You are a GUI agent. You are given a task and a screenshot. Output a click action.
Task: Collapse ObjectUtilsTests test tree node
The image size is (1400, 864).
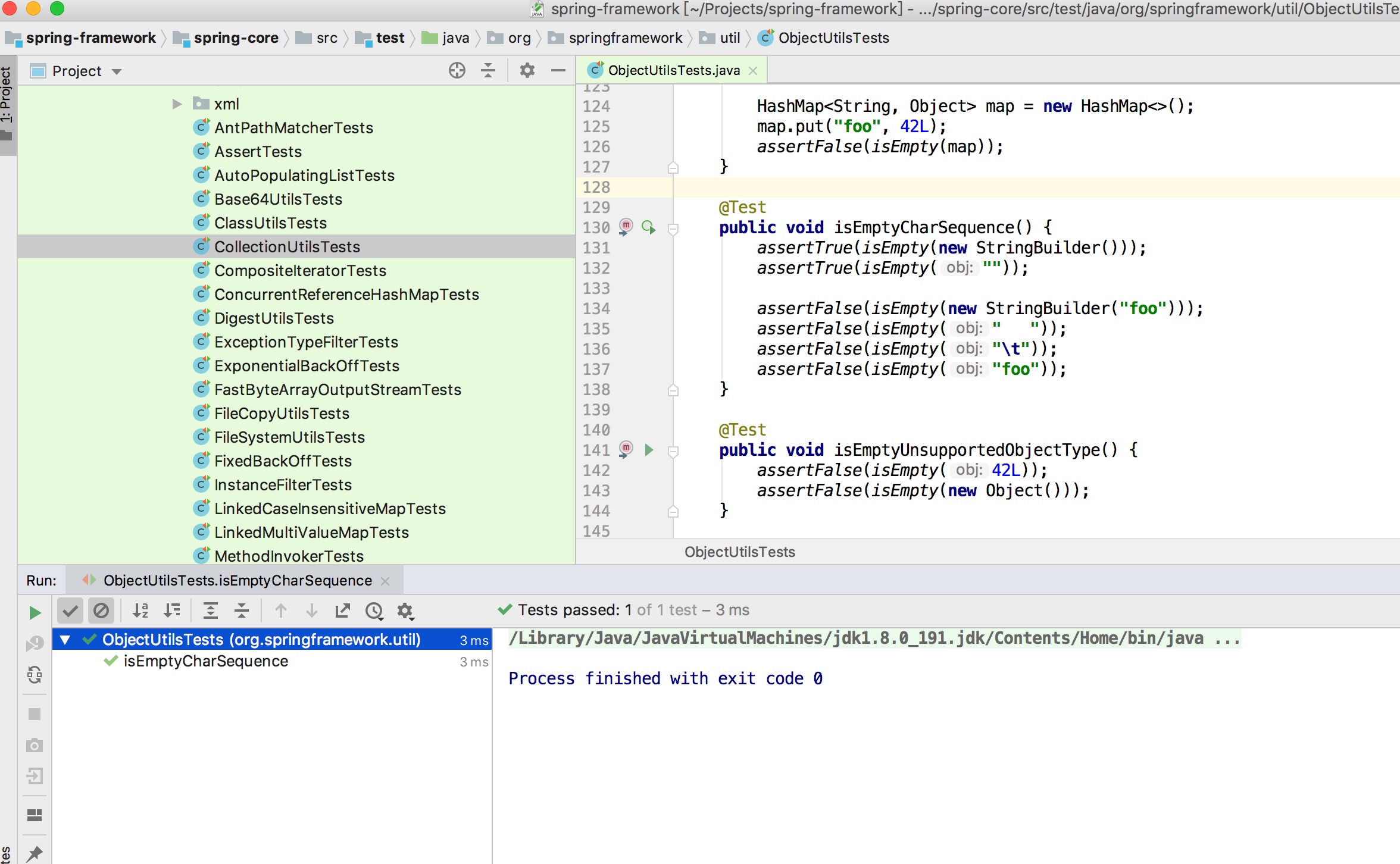[x=65, y=640]
